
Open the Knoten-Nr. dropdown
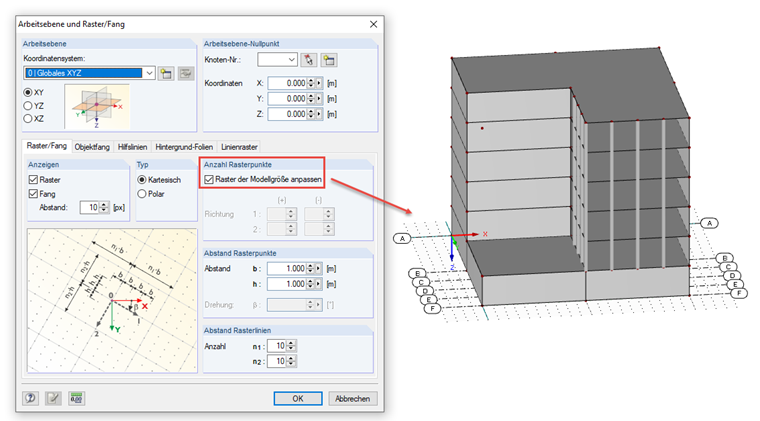pos(291,60)
